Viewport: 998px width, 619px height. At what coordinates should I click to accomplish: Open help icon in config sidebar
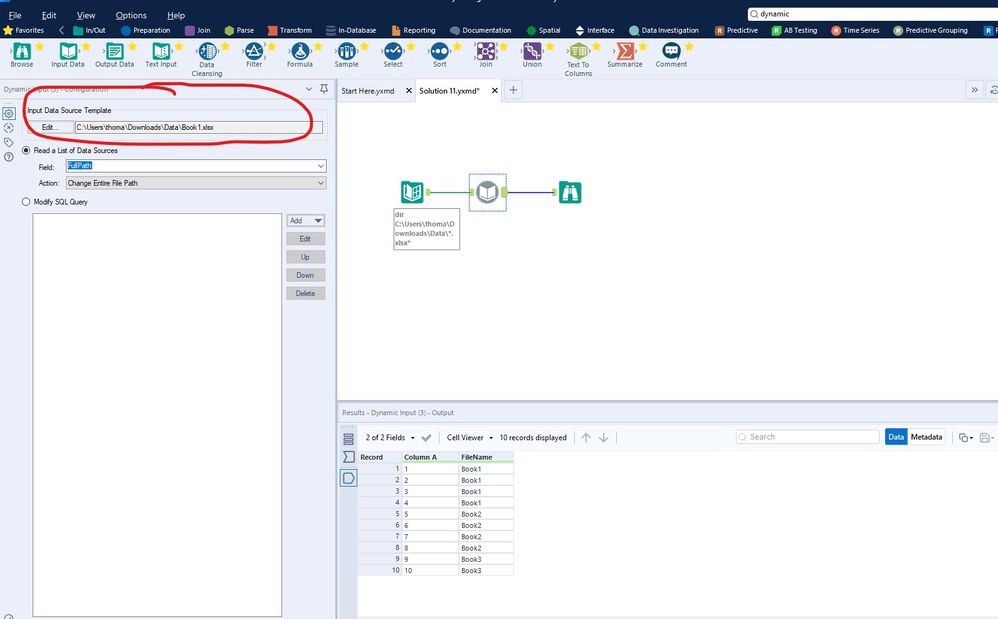coord(8,156)
